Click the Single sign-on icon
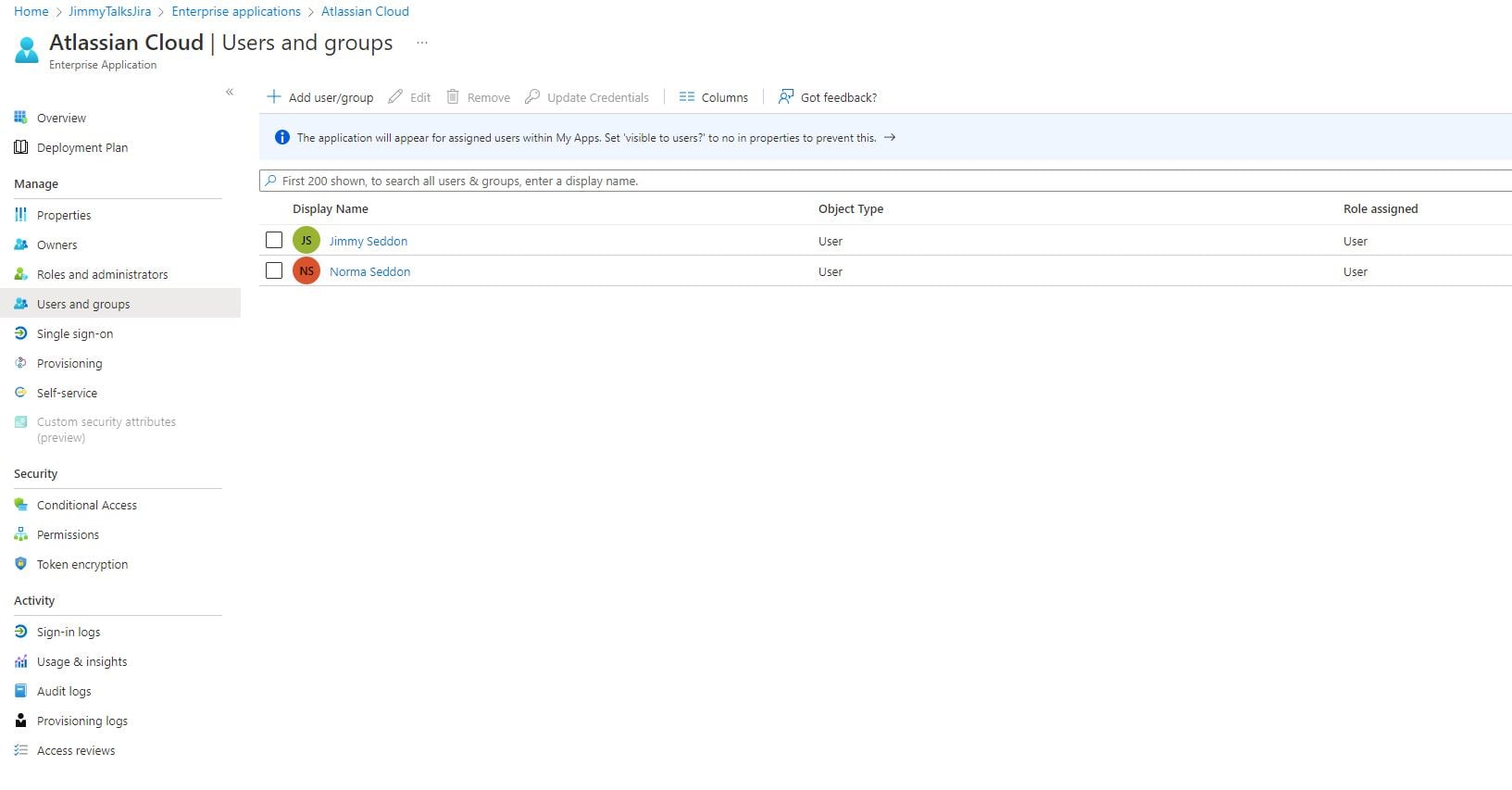This screenshot has width=1512, height=790. click(x=20, y=333)
